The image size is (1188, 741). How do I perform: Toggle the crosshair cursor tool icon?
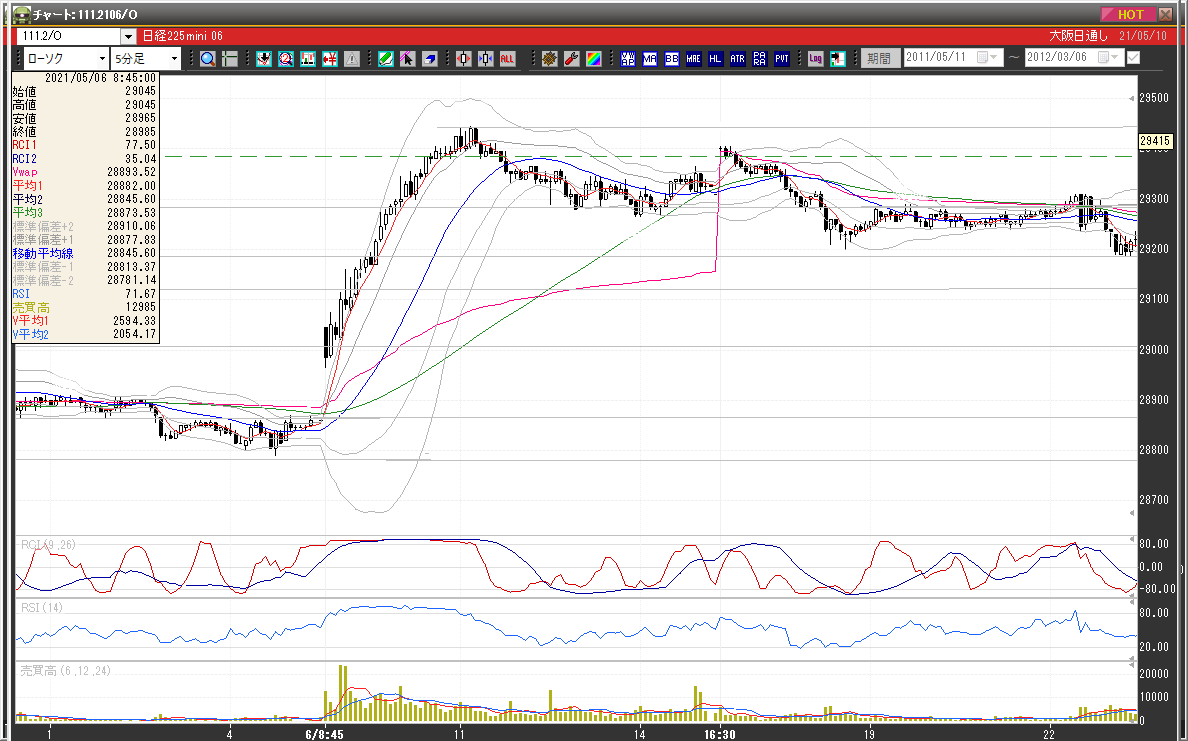point(230,58)
